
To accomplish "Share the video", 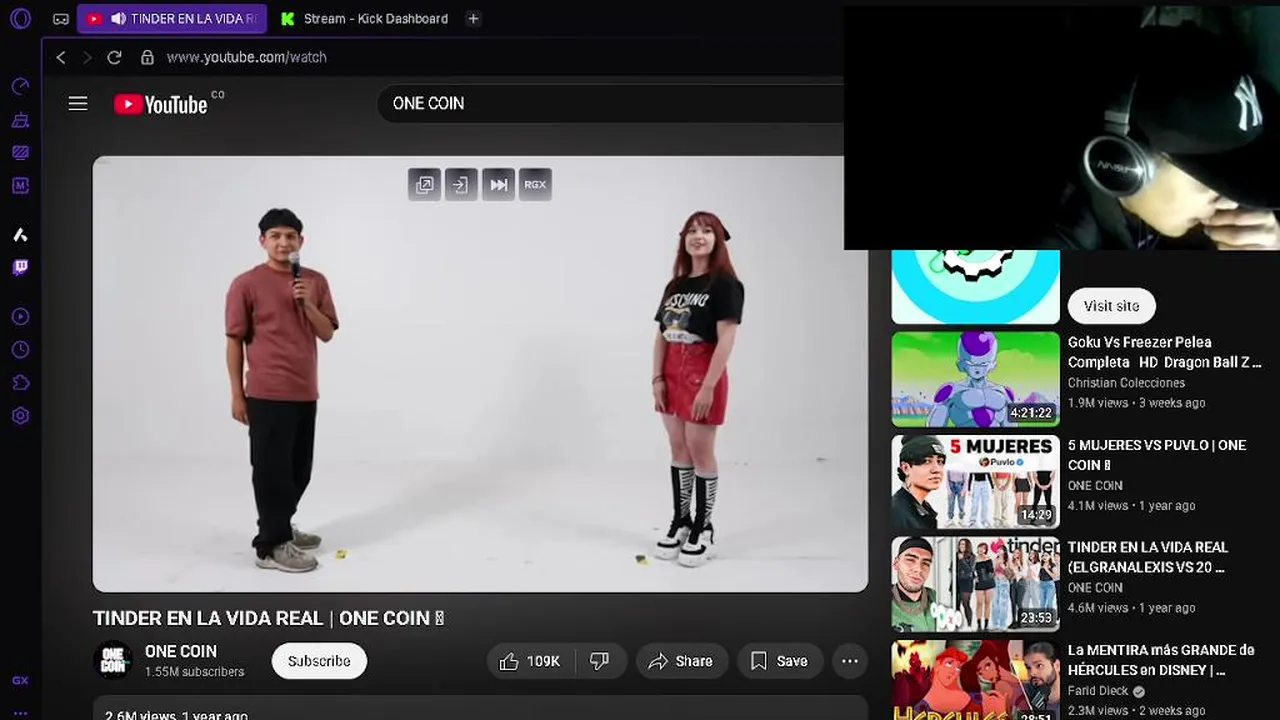I will [681, 661].
